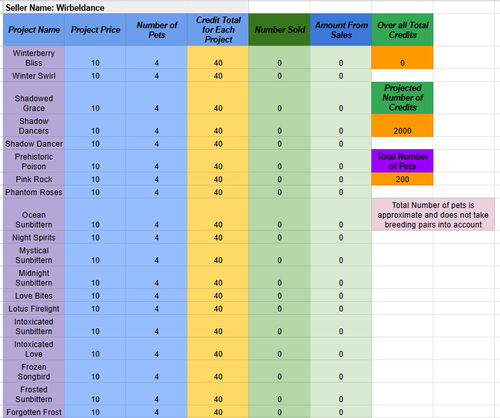The height and width of the screenshot is (418, 500).
Task: Select Winter Swirl number of pets 4
Action: pos(157,76)
